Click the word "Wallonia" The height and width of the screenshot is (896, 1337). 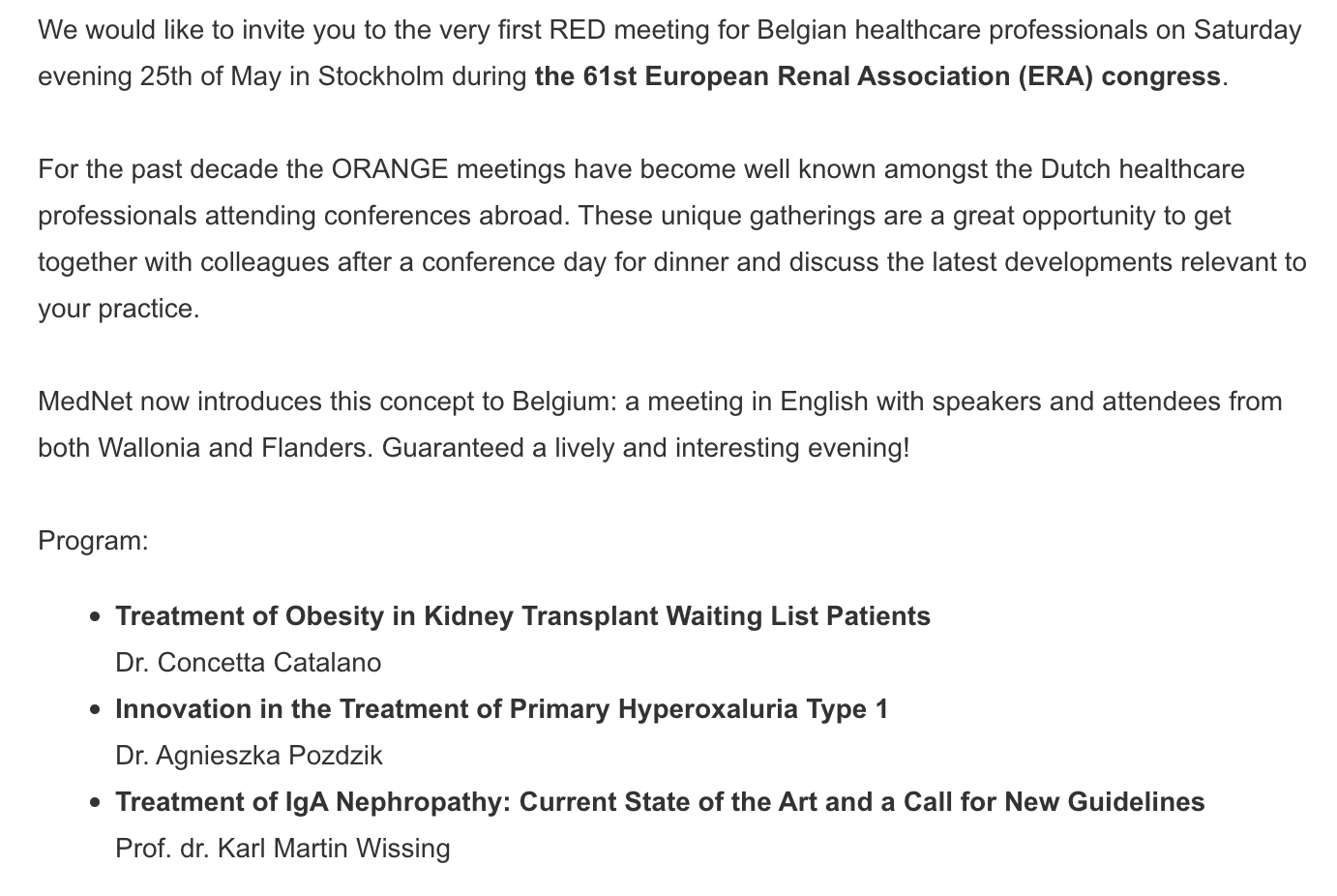[146, 448]
